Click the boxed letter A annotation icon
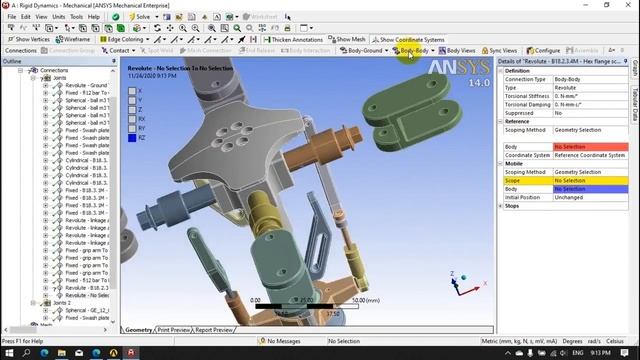The height and width of the screenshot is (360, 640). click(217, 17)
